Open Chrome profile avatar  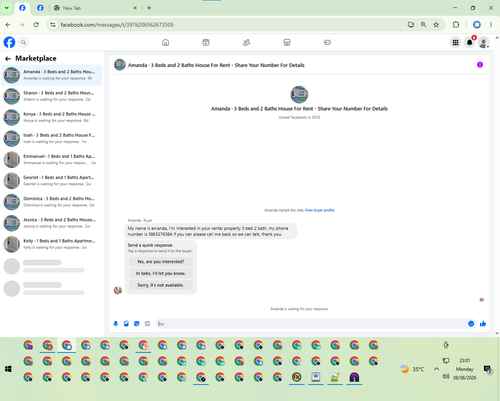click(x=477, y=25)
